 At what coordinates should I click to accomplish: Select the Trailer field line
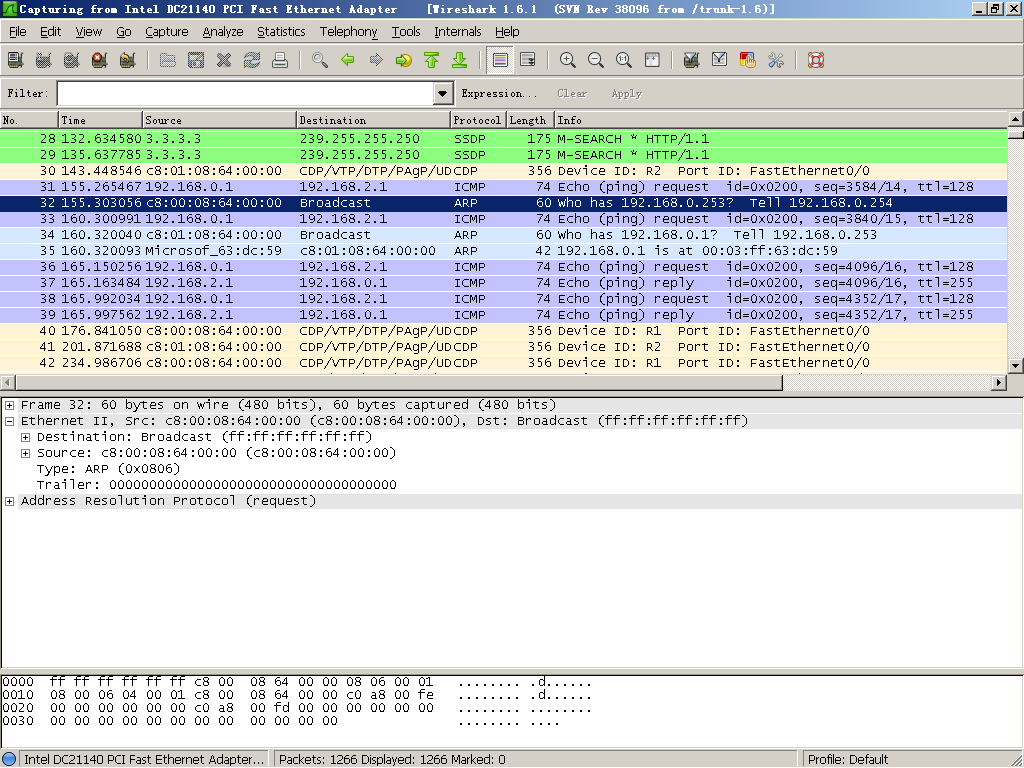[217, 485]
